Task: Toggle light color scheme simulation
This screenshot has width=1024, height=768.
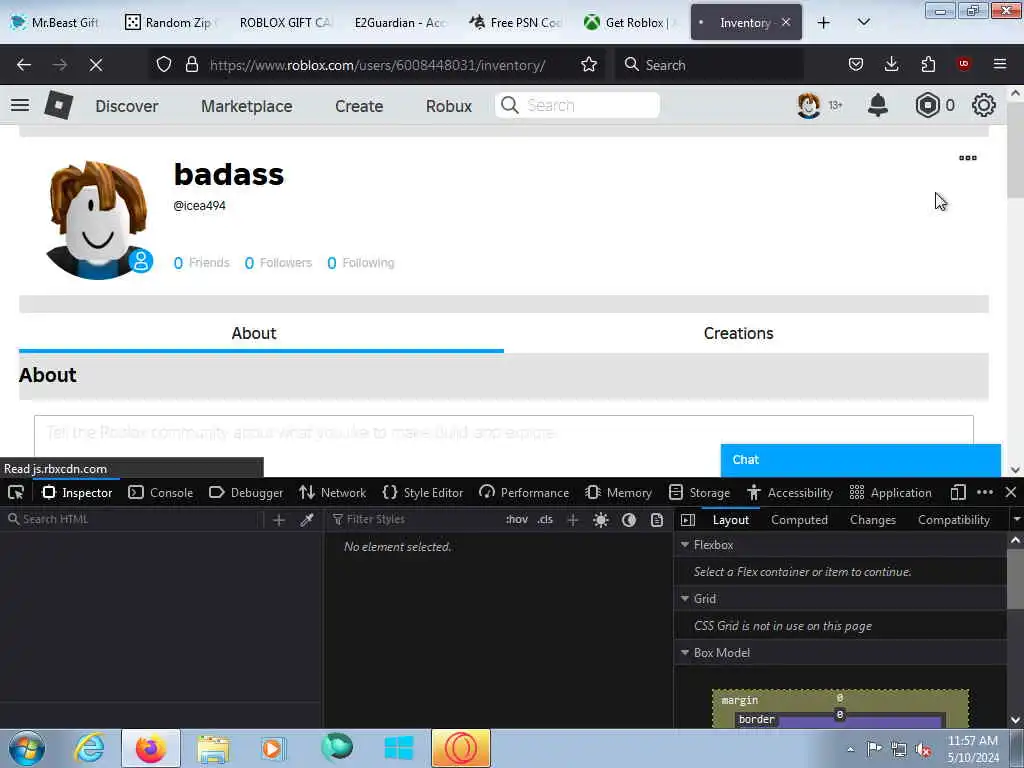Action: (x=601, y=520)
